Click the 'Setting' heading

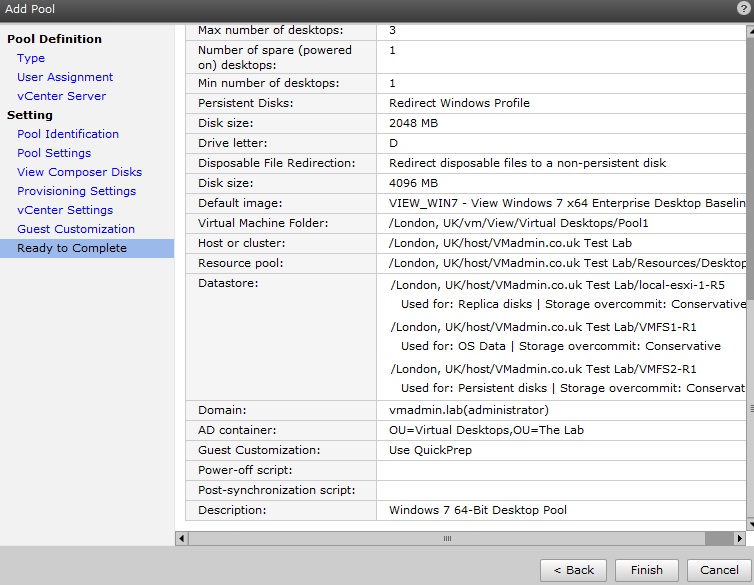click(30, 115)
